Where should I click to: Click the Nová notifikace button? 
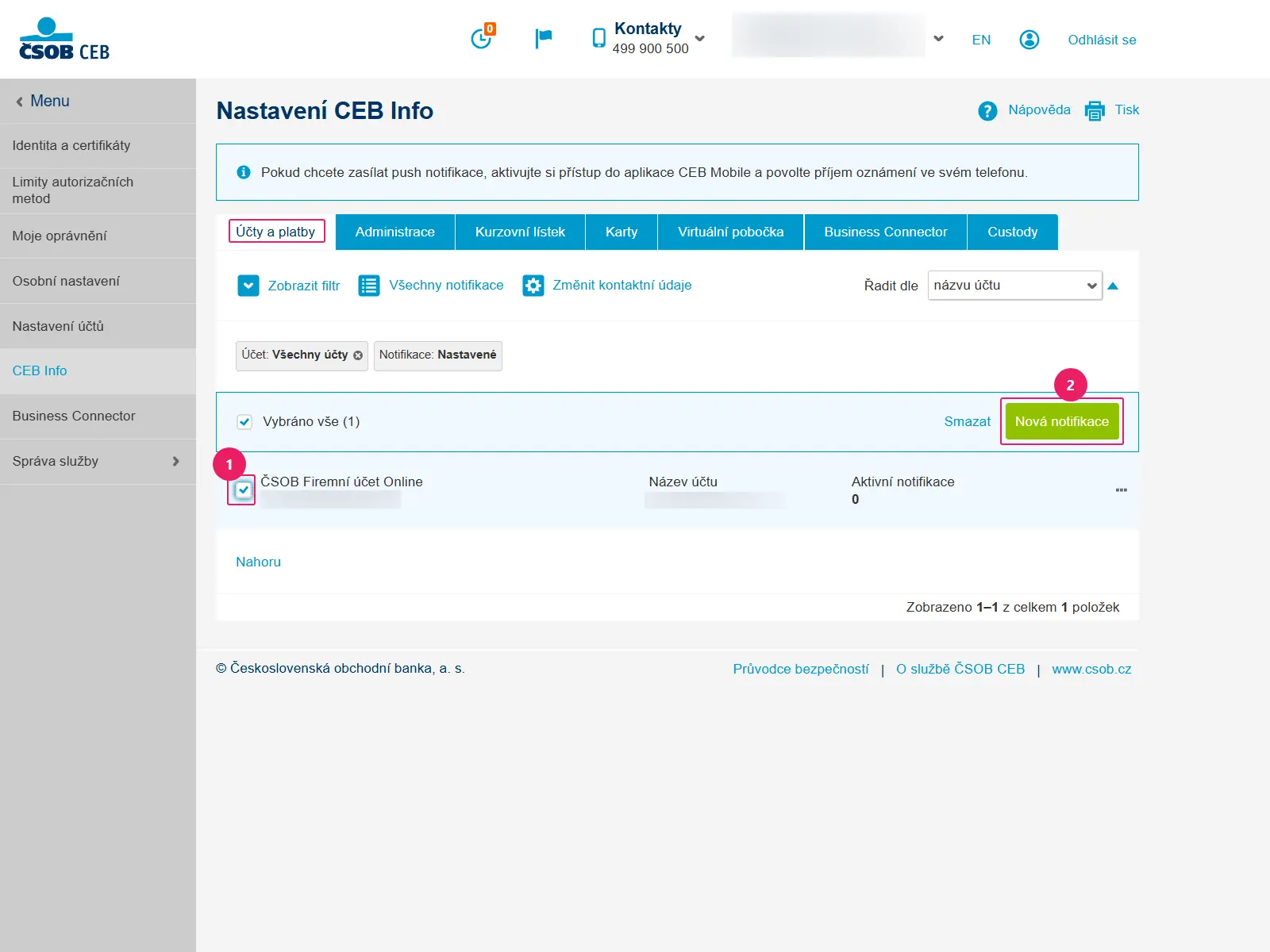tap(1062, 421)
